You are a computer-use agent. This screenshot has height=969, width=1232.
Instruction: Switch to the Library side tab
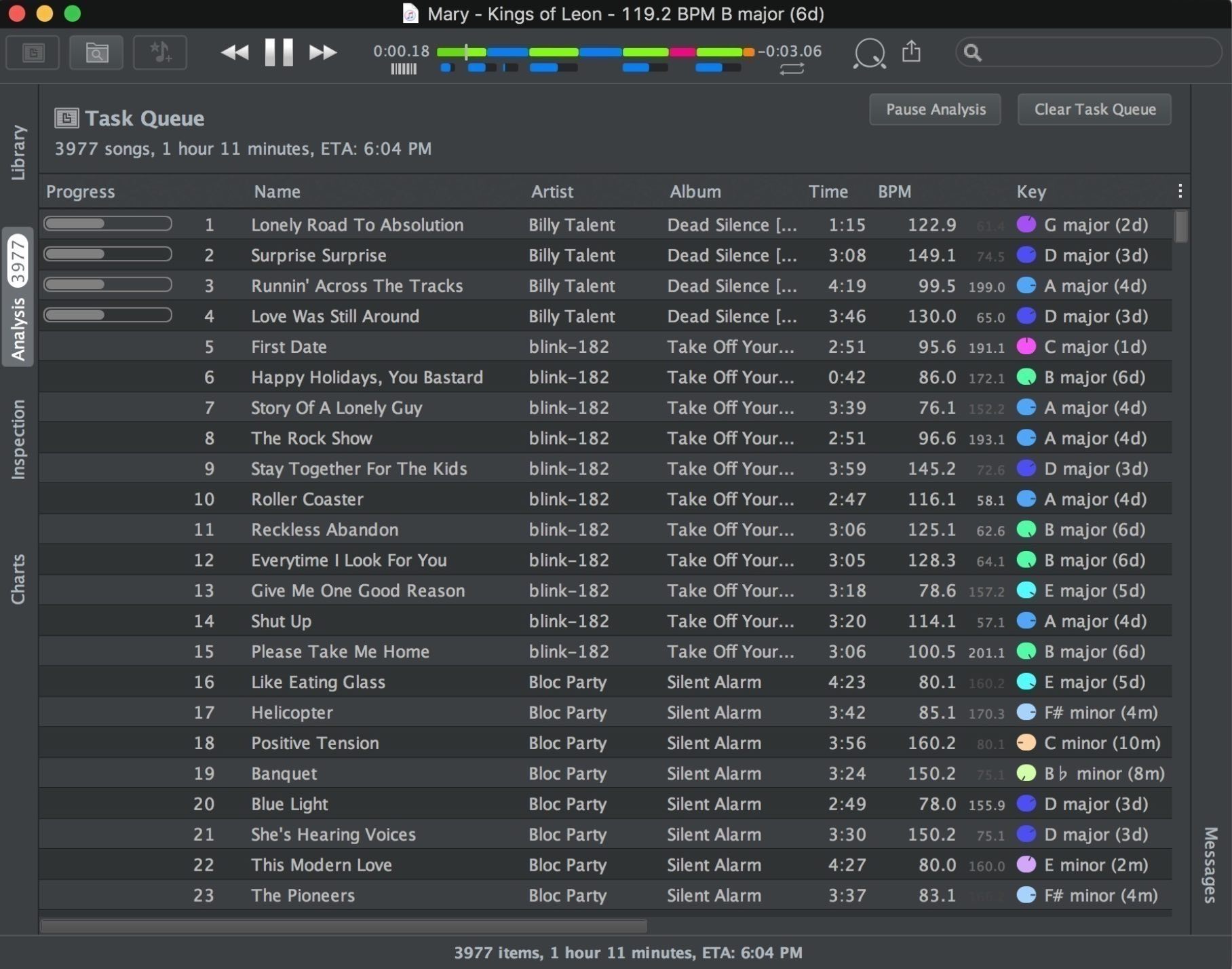click(18, 152)
